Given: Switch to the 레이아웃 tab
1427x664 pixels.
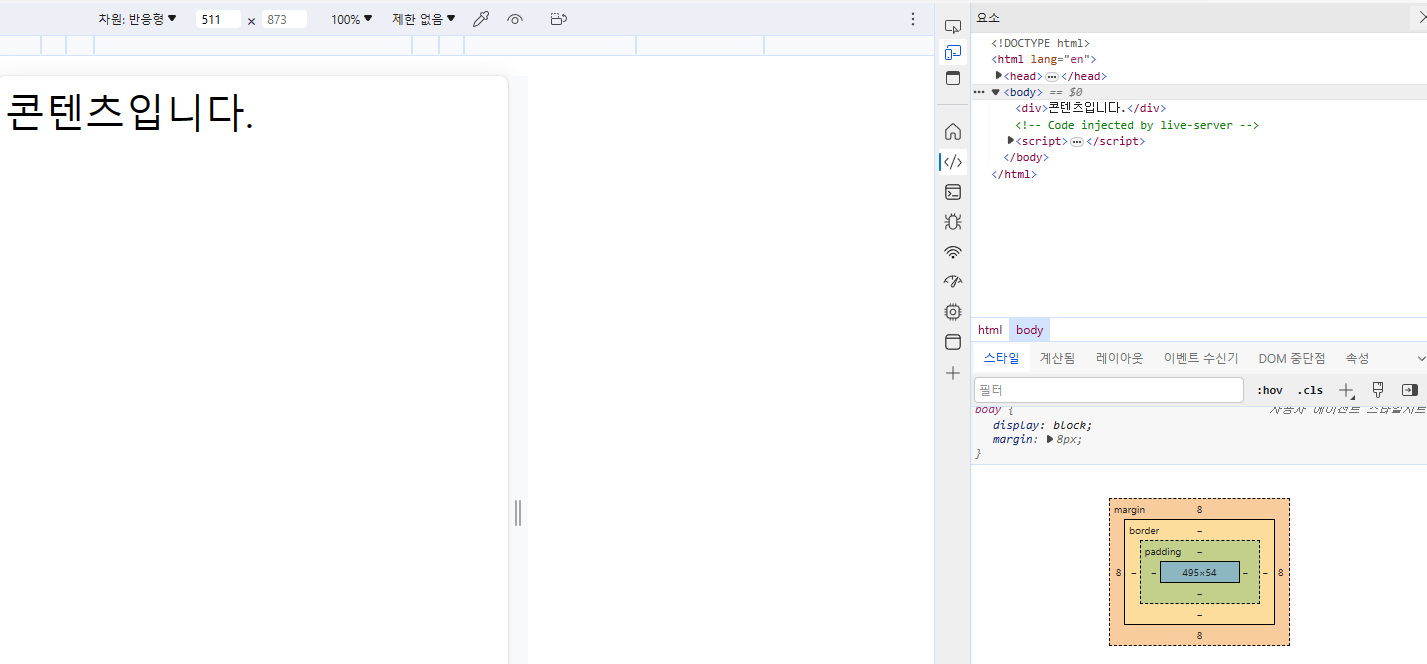Looking at the screenshot, I should point(1119,358).
